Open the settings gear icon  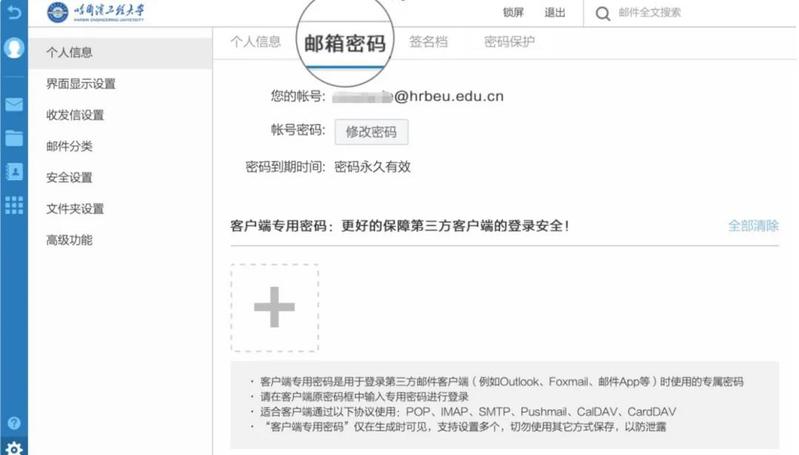tap(14, 447)
